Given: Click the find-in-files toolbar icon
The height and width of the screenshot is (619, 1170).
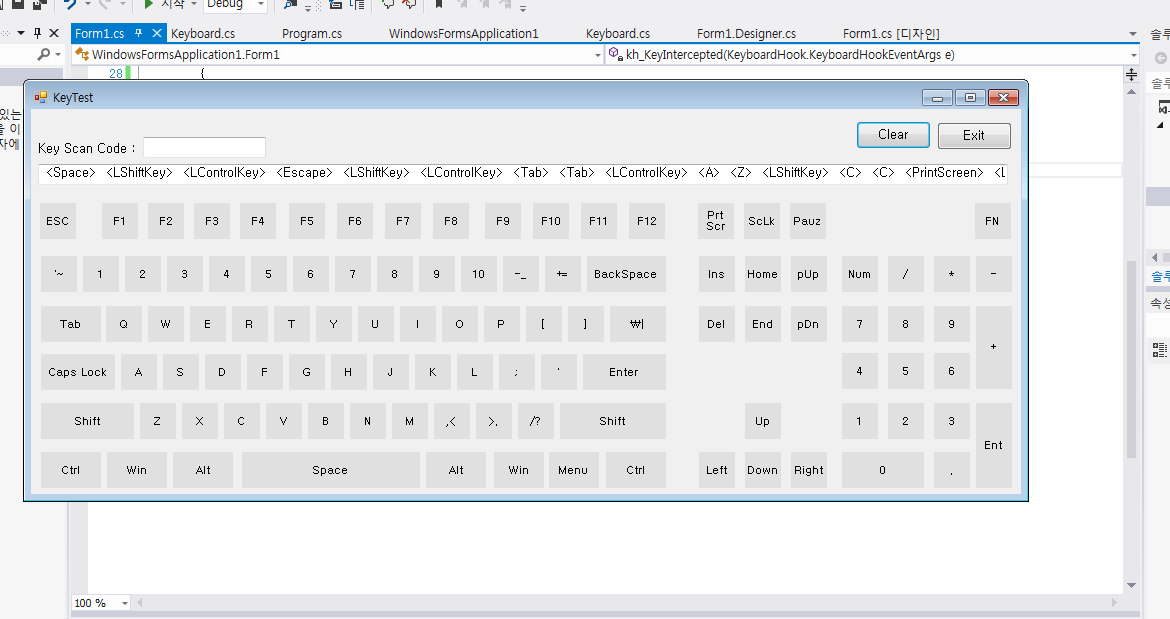Looking at the screenshot, I should tap(290, 4).
